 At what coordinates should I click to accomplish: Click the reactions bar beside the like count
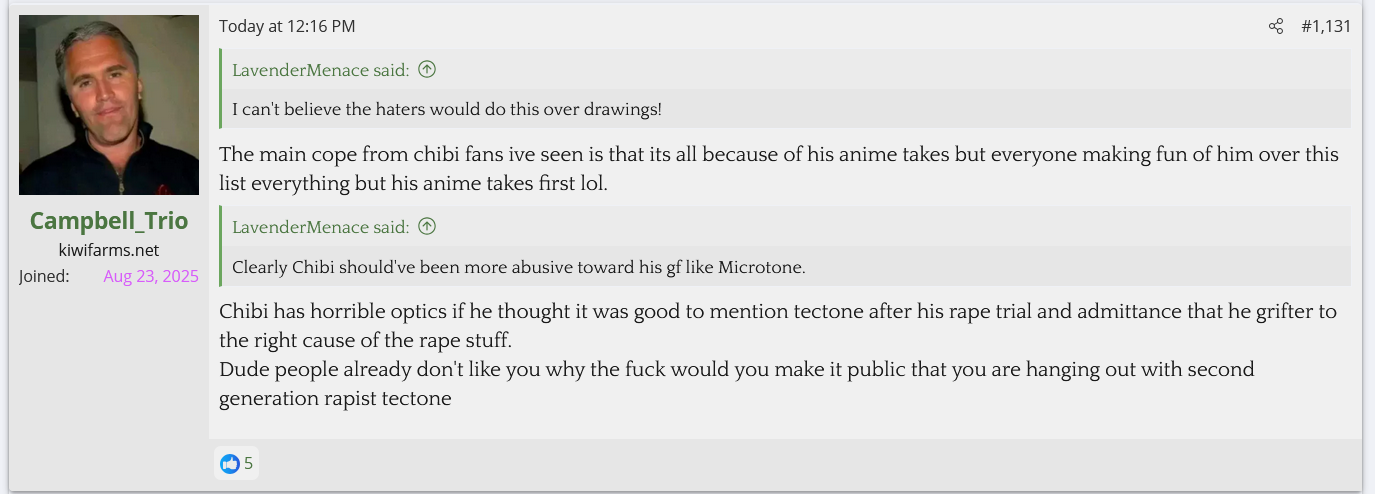click(x=800, y=464)
